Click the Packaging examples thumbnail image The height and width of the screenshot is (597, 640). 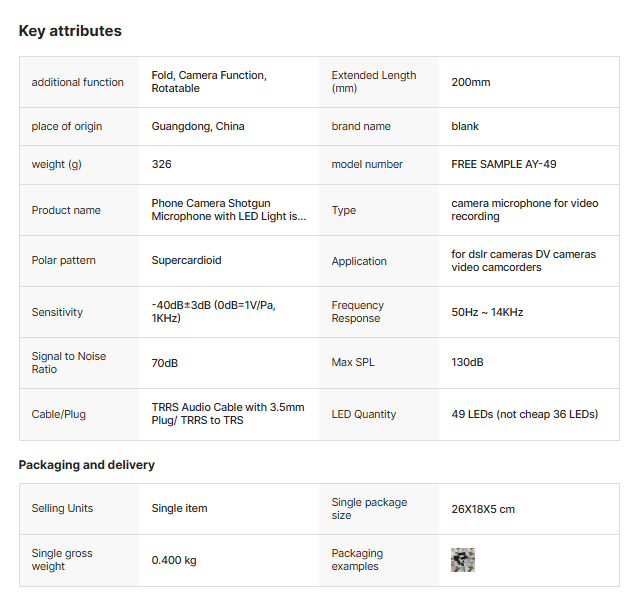463,560
